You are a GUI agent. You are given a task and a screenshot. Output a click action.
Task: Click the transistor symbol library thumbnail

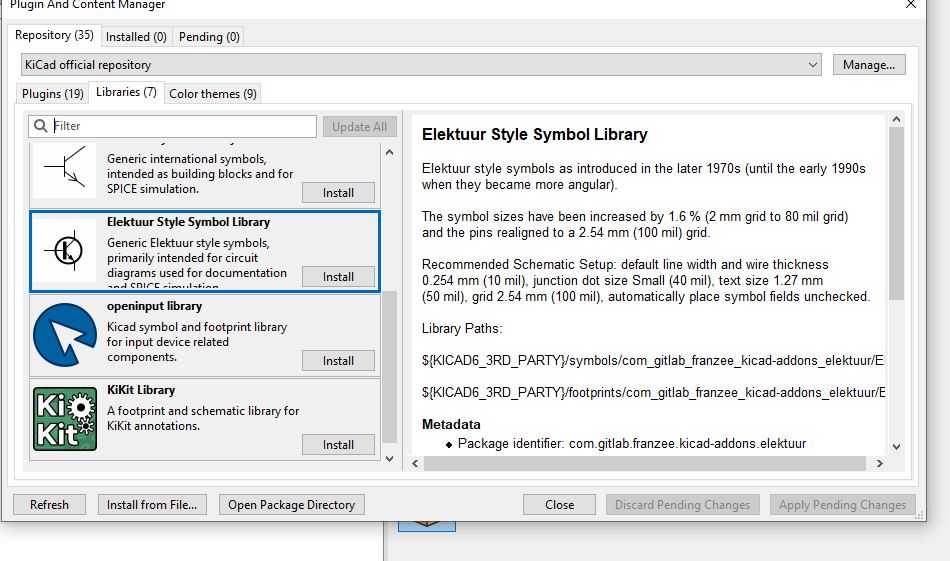[65, 171]
